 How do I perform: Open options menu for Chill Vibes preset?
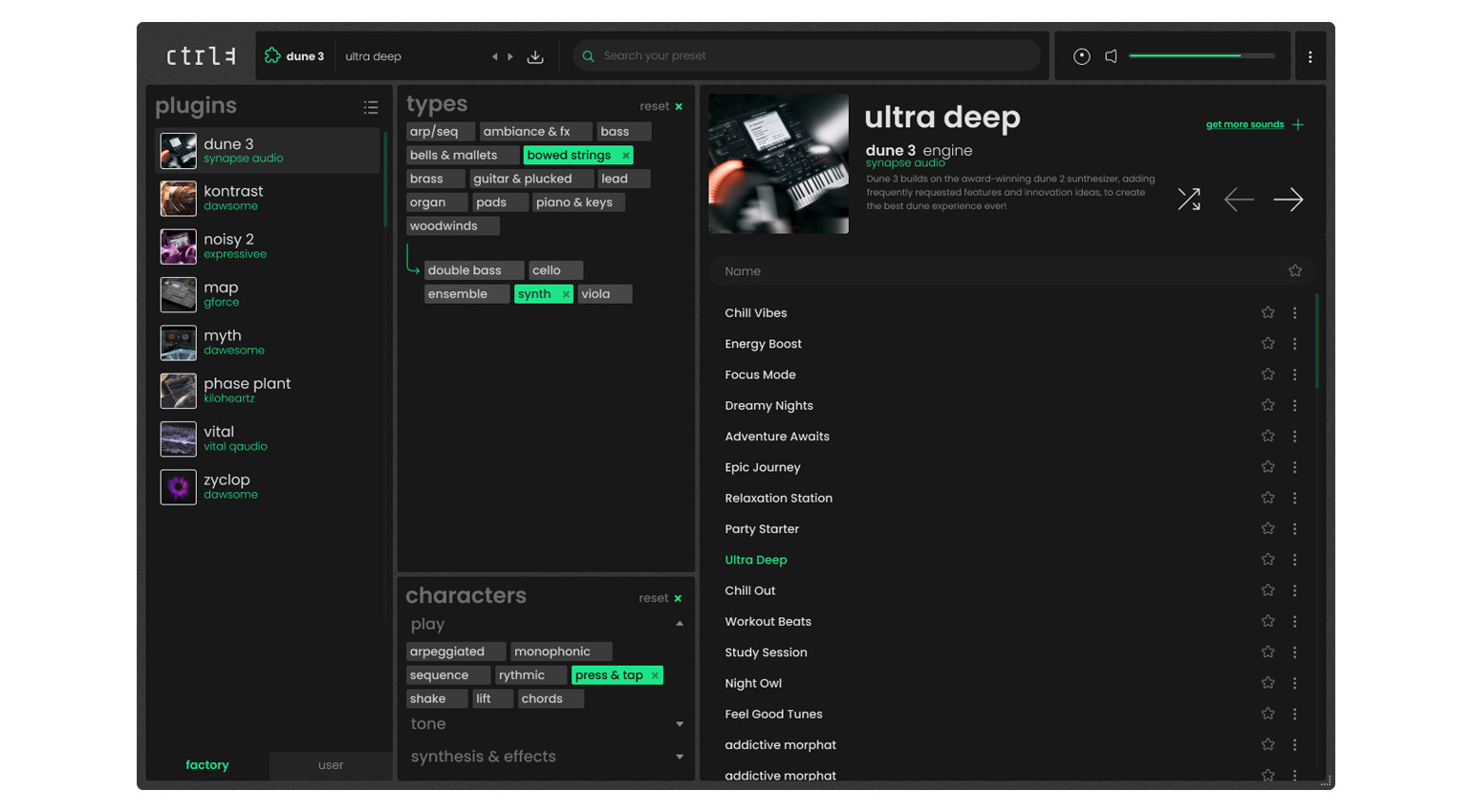(1295, 312)
